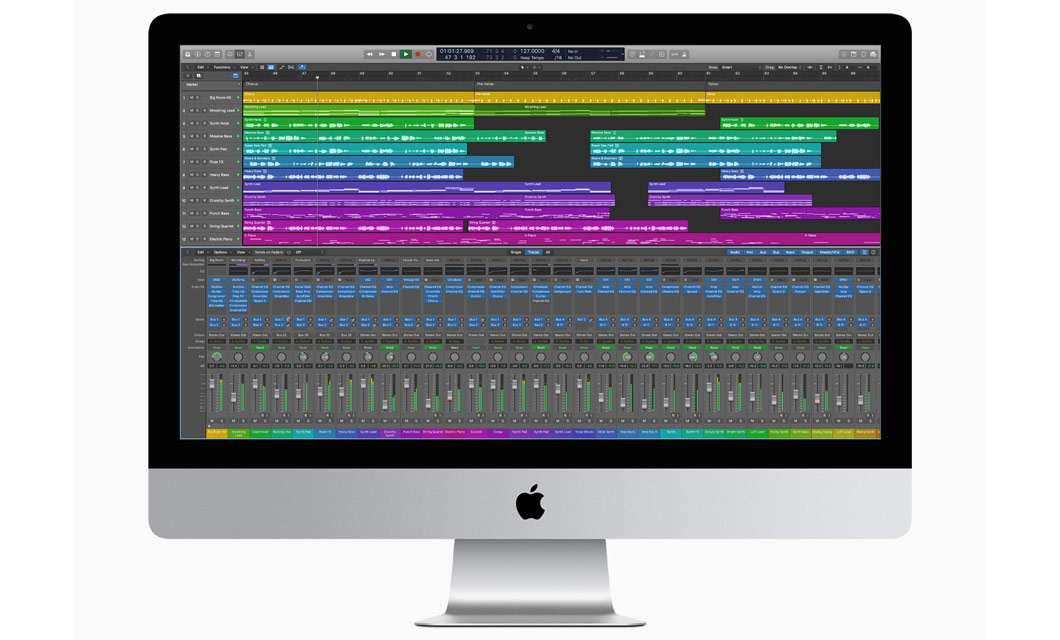This screenshot has width=1060, height=640.
Task: Toggle the Aux channel filter button
Action: [x=763, y=252]
